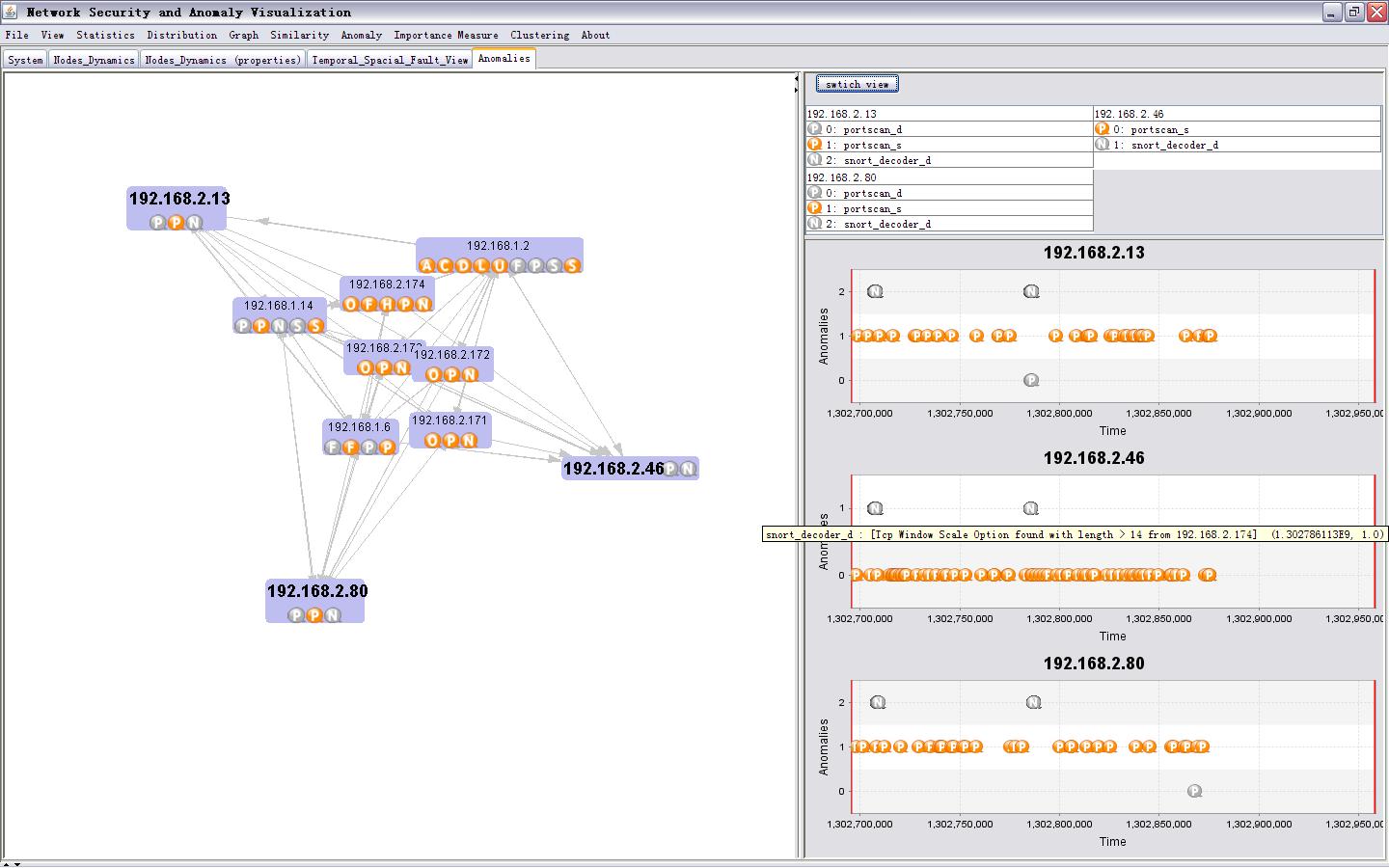Screen dimensions: 1389x868
Task: Open the Importance Measure menu
Action: [x=446, y=35]
